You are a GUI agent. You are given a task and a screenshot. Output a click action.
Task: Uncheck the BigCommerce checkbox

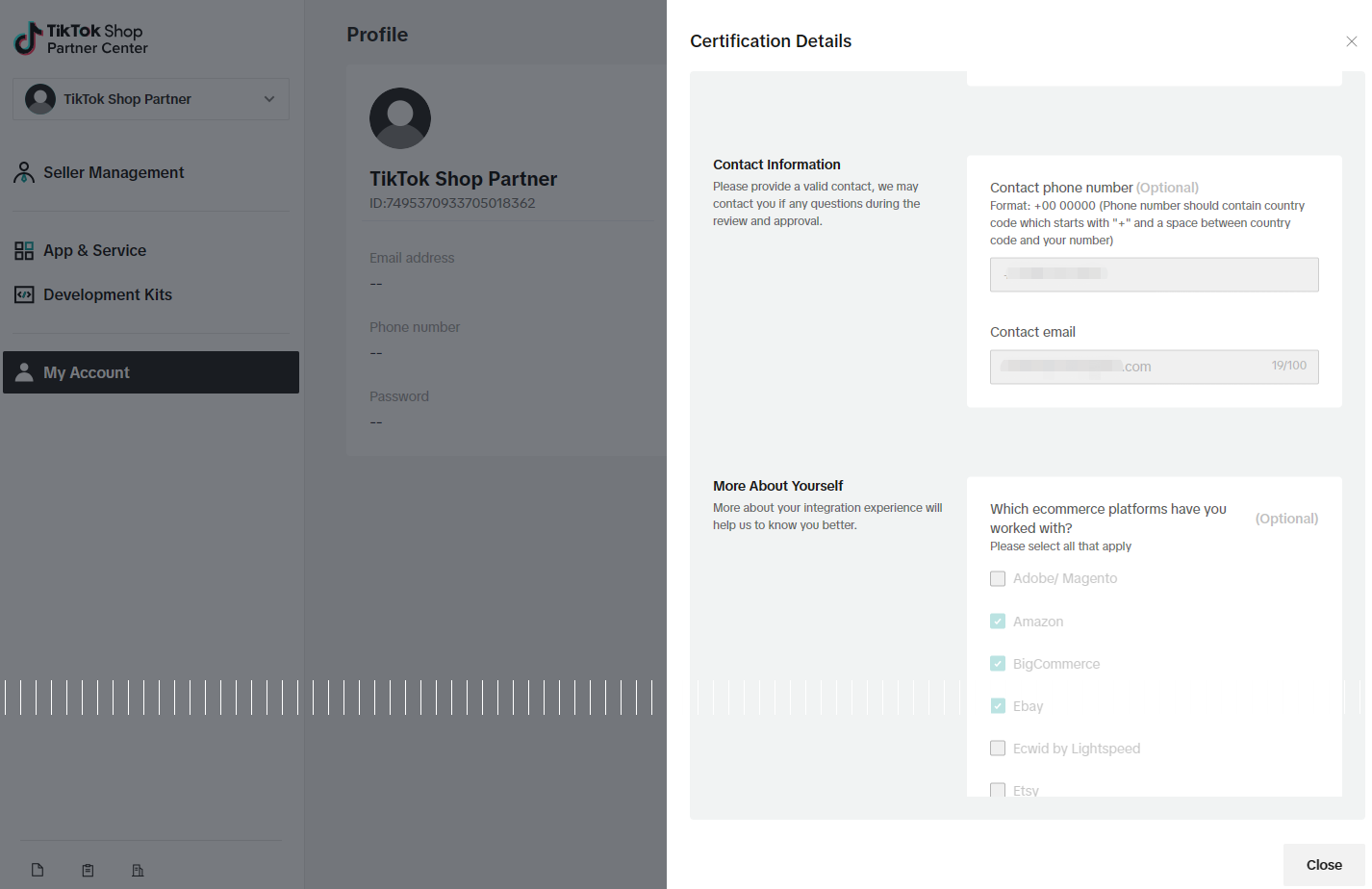(x=998, y=664)
